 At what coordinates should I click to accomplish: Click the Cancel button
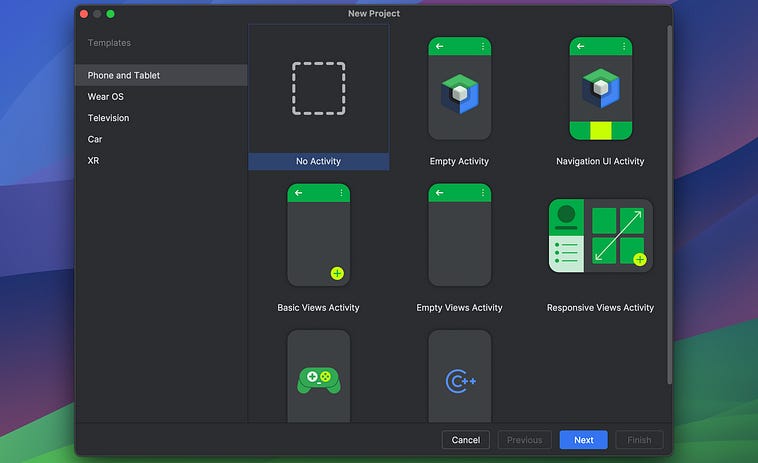click(x=466, y=440)
